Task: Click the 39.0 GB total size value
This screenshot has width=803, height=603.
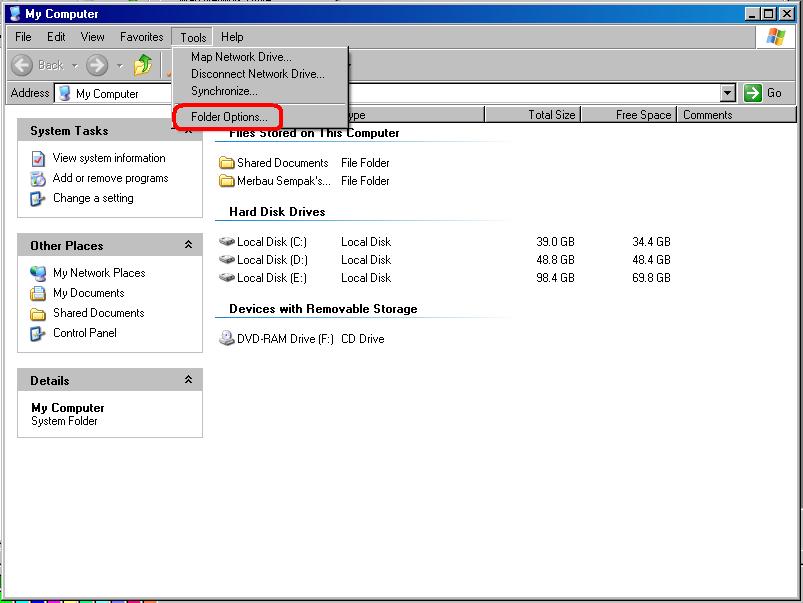Action: pyautogui.click(x=556, y=242)
